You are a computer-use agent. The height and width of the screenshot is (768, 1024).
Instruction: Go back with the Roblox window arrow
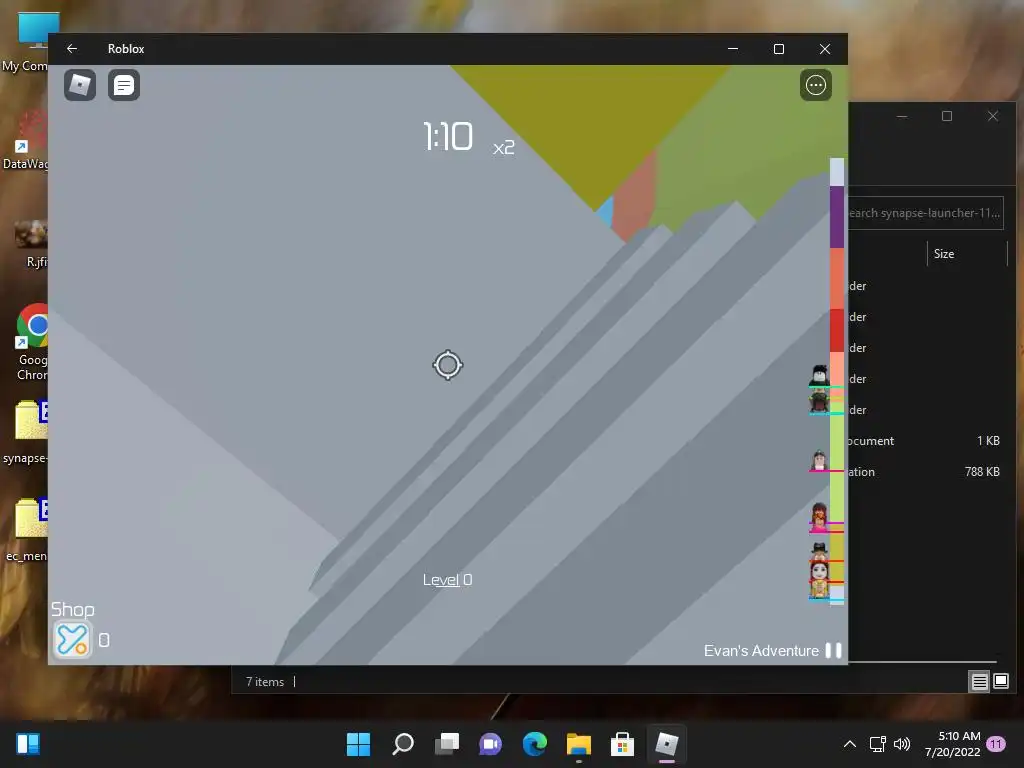tap(72, 49)
